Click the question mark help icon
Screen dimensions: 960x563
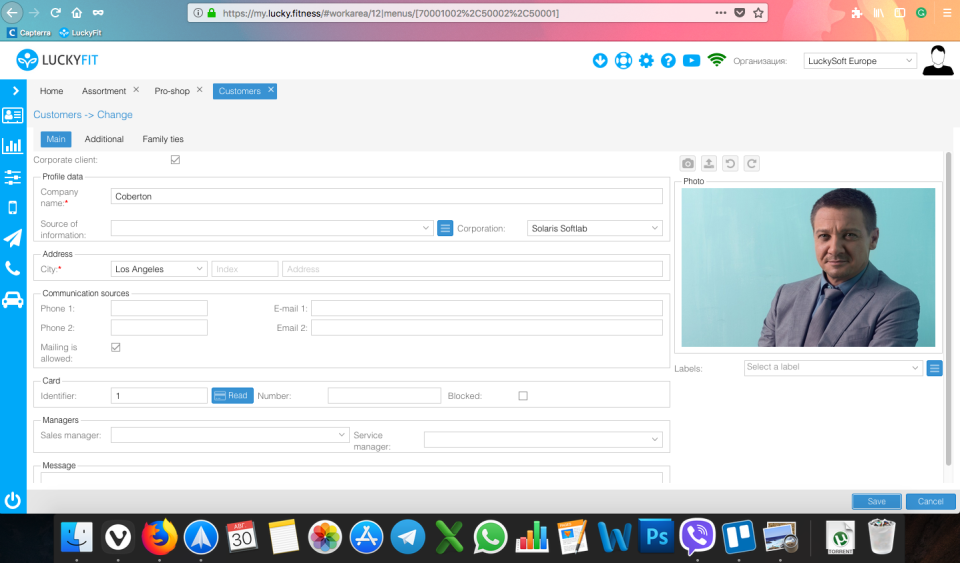point(668,61)
